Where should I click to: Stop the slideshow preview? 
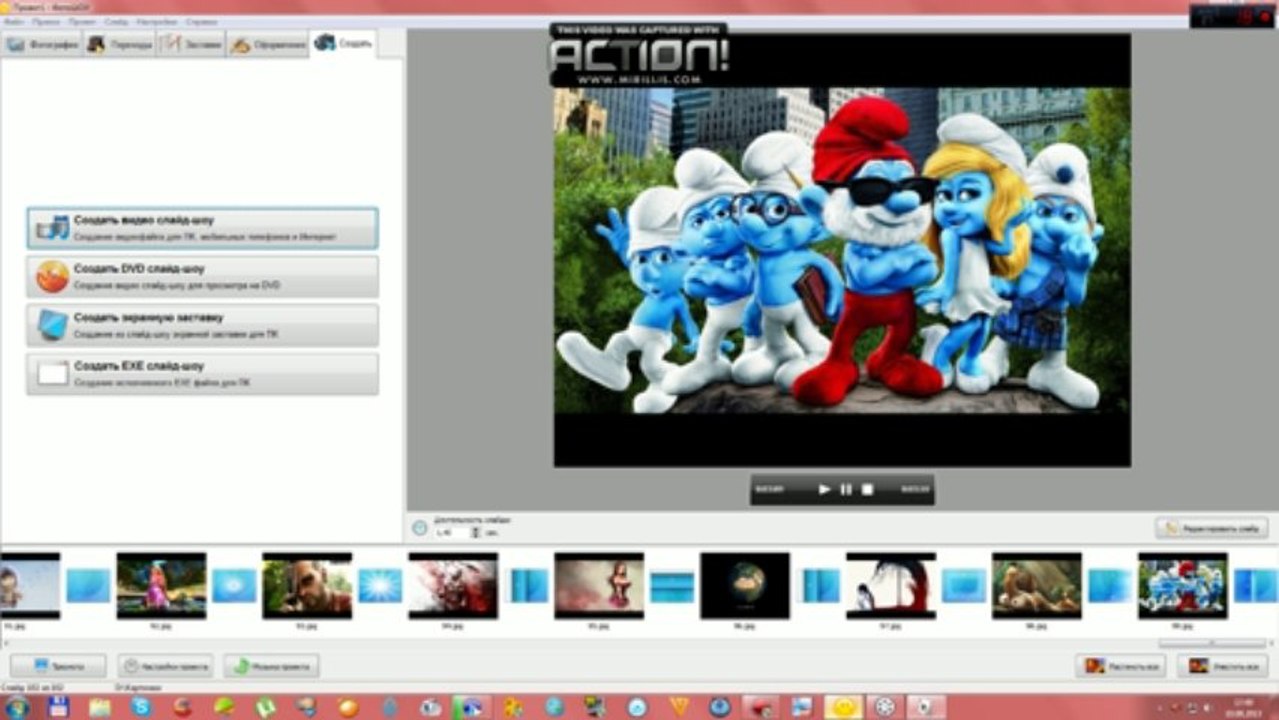point(868,489)
